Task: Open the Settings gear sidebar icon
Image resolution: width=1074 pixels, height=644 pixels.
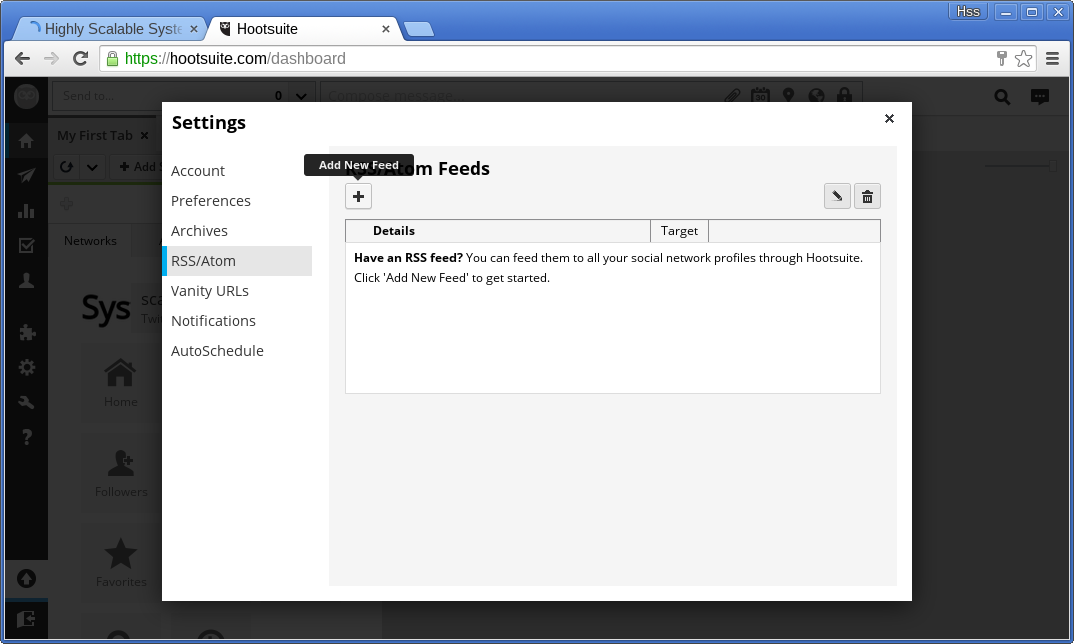Action: pyautogui.click(x=26, y=368)
